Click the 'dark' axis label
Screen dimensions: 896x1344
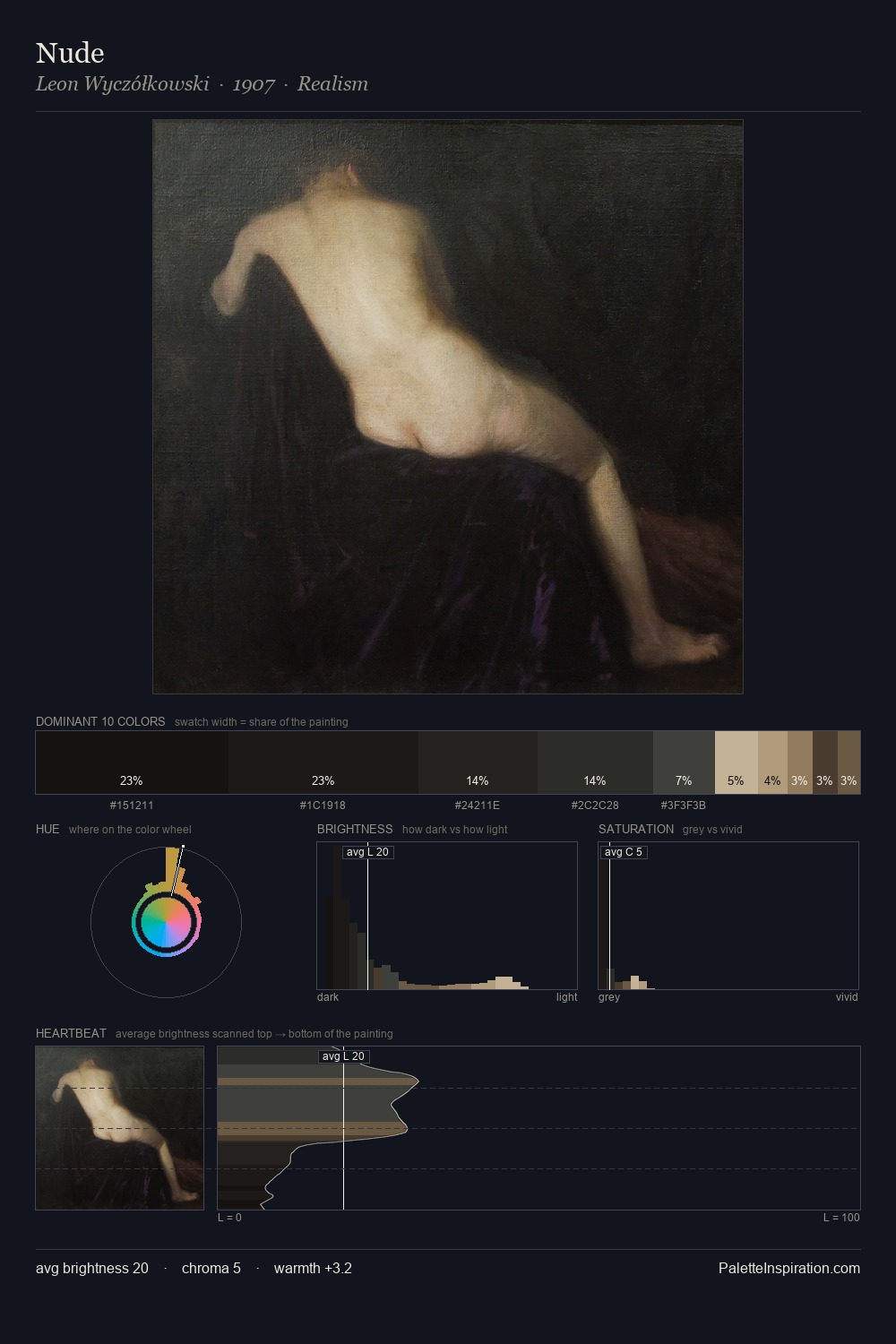328,997
